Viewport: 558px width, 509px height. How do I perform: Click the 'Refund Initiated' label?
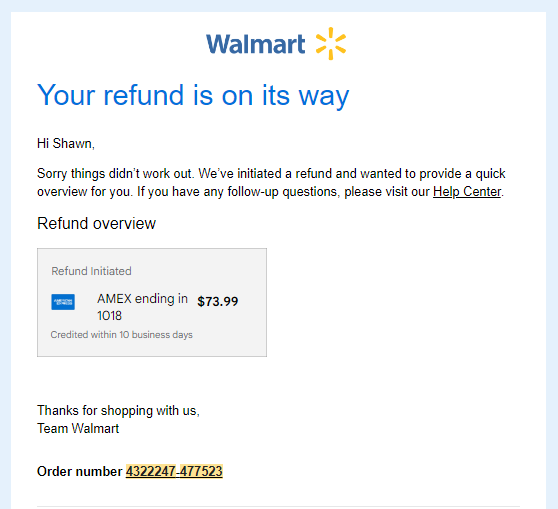click(91, 271)
